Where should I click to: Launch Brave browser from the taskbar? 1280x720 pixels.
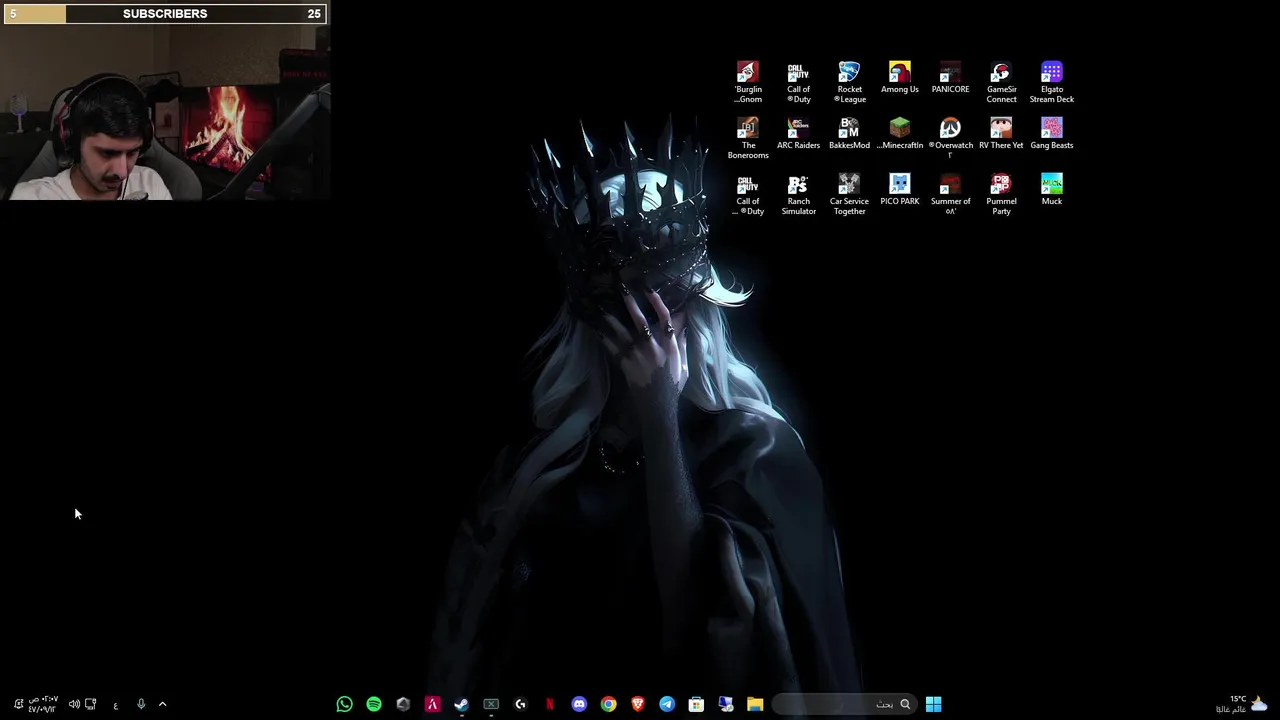[637, 704]
